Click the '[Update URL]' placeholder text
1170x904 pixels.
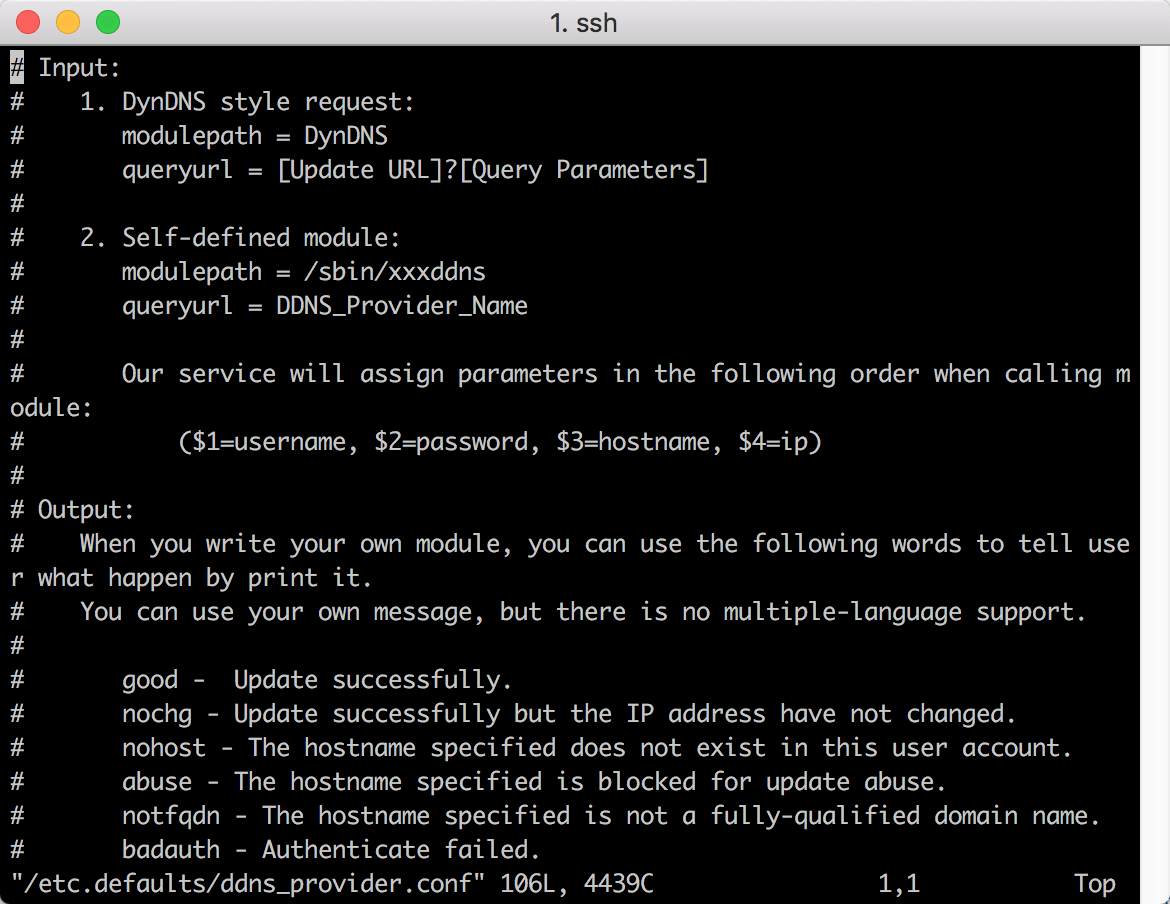click(x=360, y=170)
